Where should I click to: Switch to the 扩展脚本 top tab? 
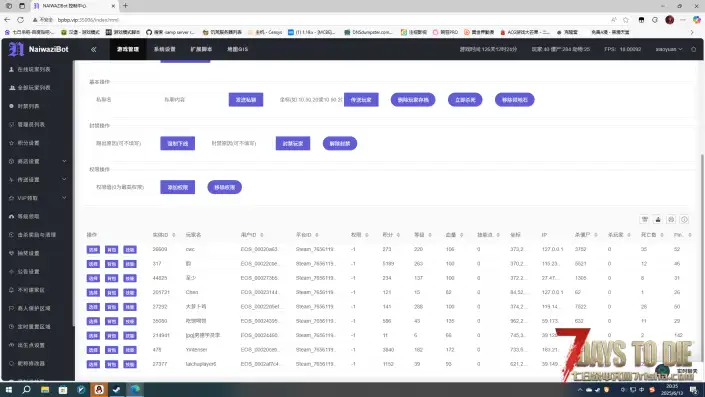tap(201, 49)
